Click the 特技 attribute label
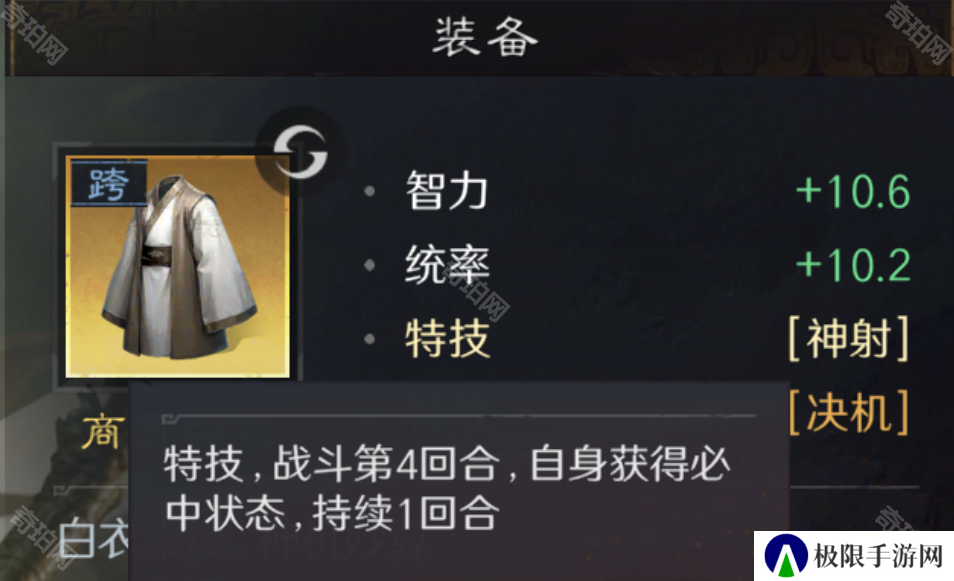The width and height of the screenshot is (954, 581). click(447, 339)
